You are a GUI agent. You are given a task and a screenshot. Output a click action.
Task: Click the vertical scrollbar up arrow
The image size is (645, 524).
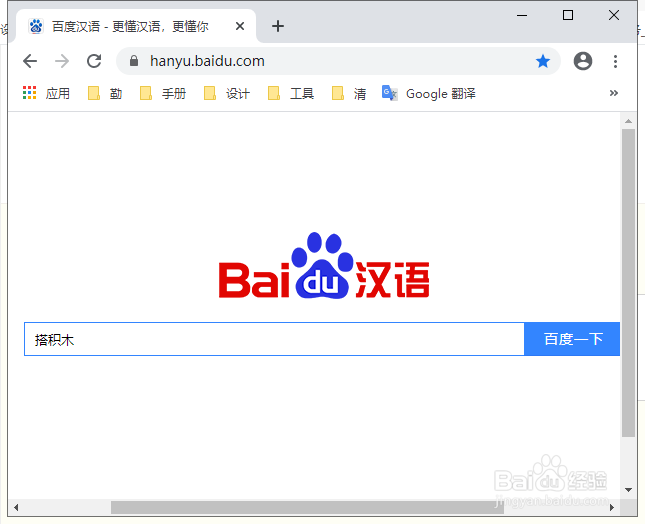(628, 121)
